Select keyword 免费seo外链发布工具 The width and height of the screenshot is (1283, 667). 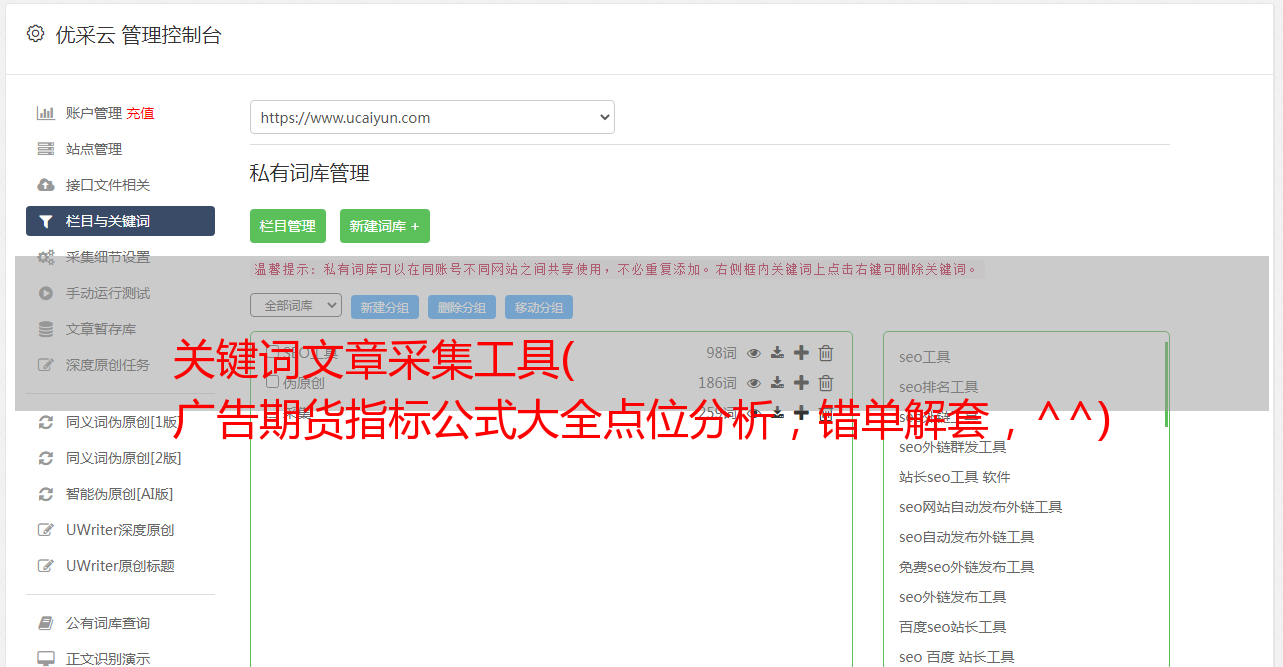(x=967, y=567)
